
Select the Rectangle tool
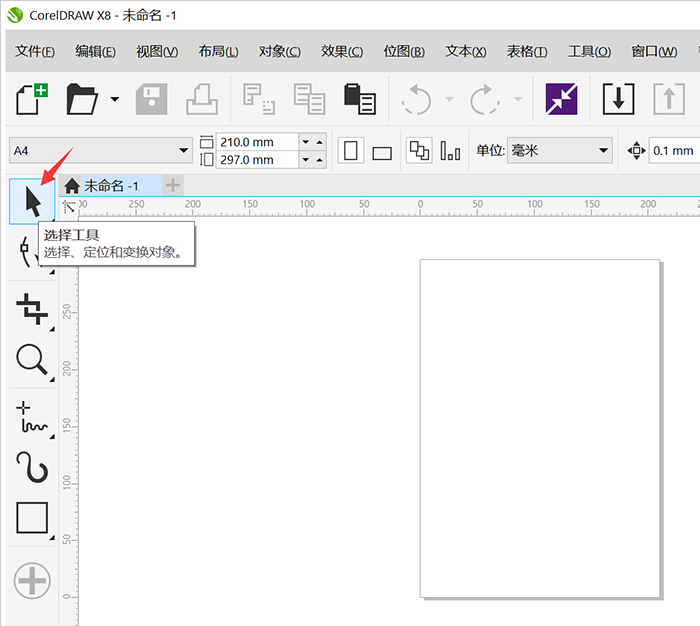pyautogui.click(x=32, y=518)
